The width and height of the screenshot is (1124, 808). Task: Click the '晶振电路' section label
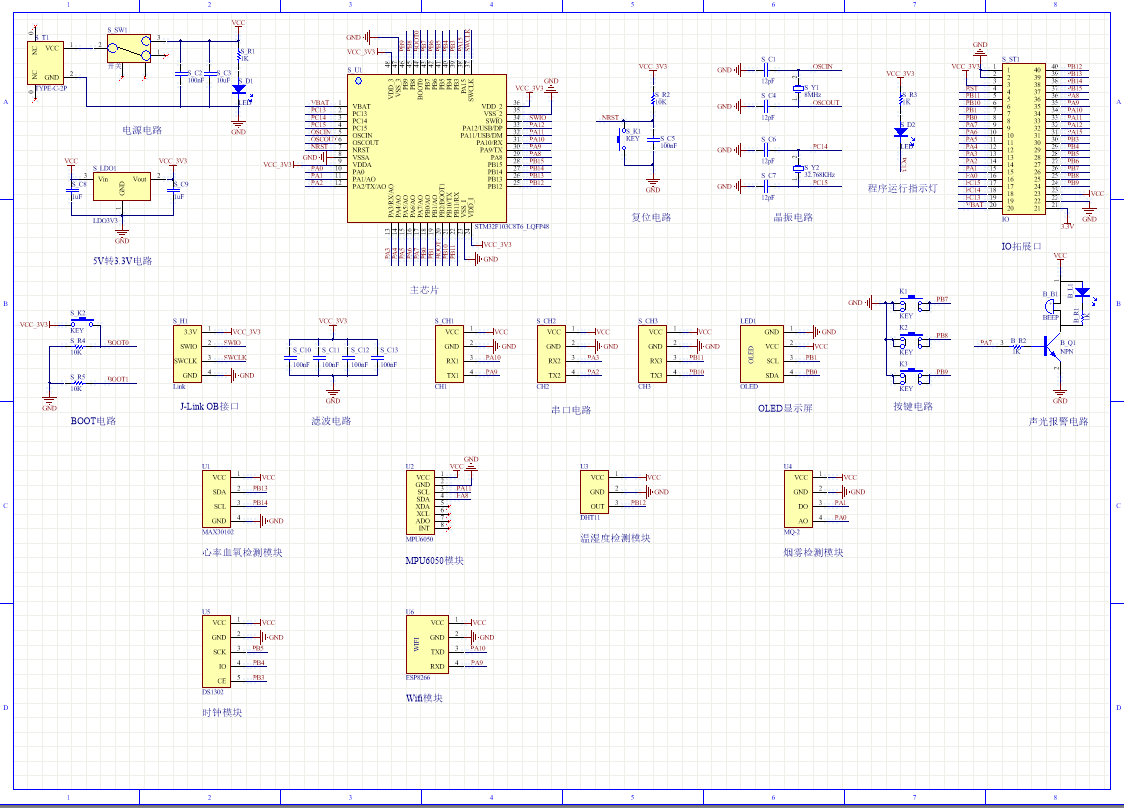793,217
